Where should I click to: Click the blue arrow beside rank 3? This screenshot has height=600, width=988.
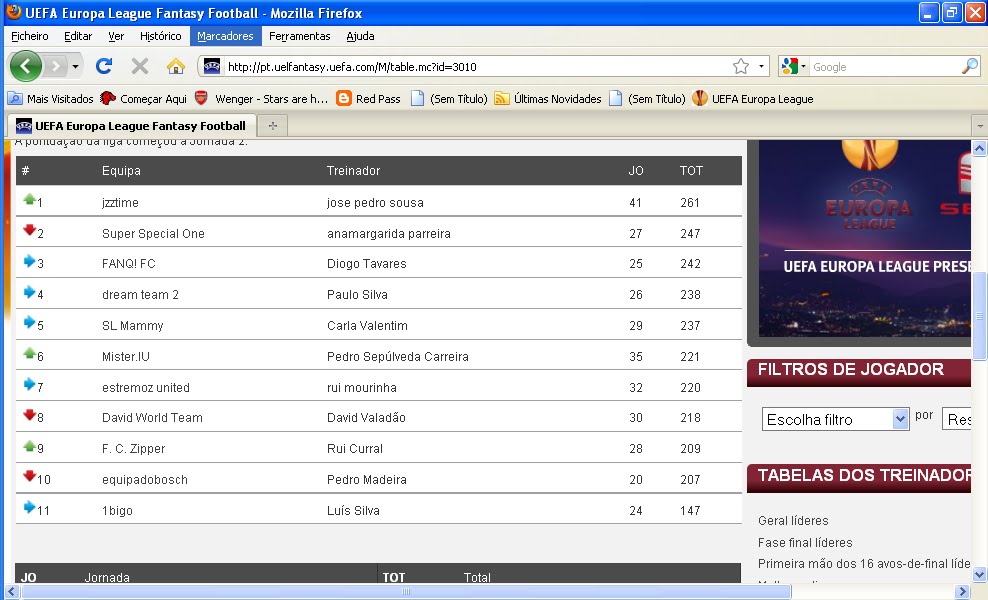29,260
